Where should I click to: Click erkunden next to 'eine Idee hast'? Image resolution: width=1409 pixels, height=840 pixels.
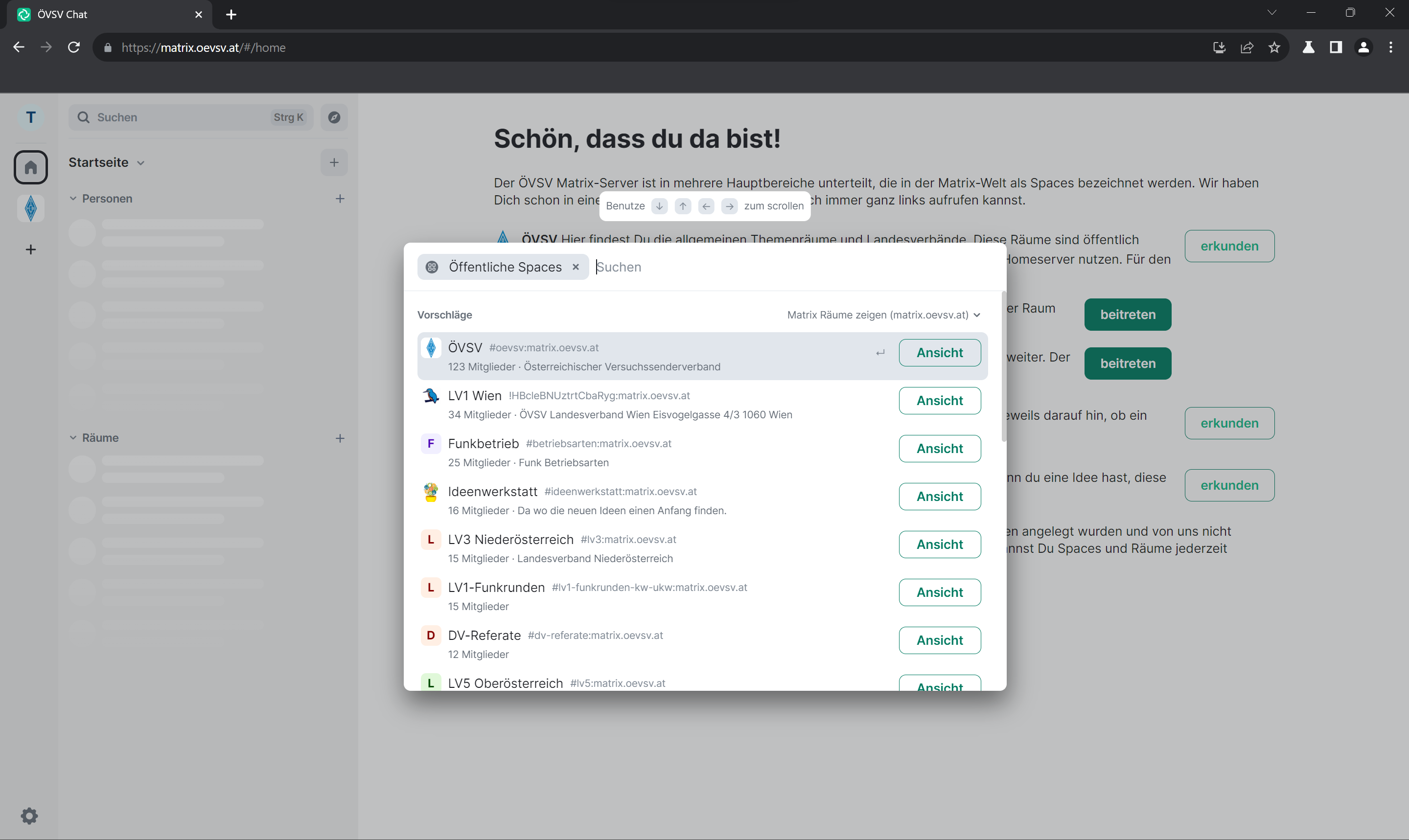[x=1229, y=485]
